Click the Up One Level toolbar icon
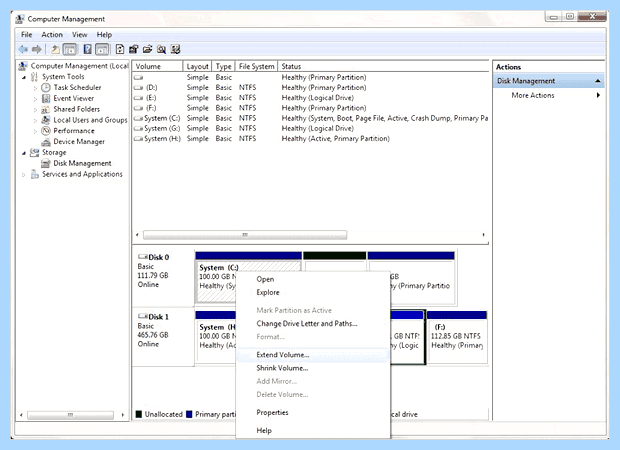This screenshot has width=620, height=450. 55,49
